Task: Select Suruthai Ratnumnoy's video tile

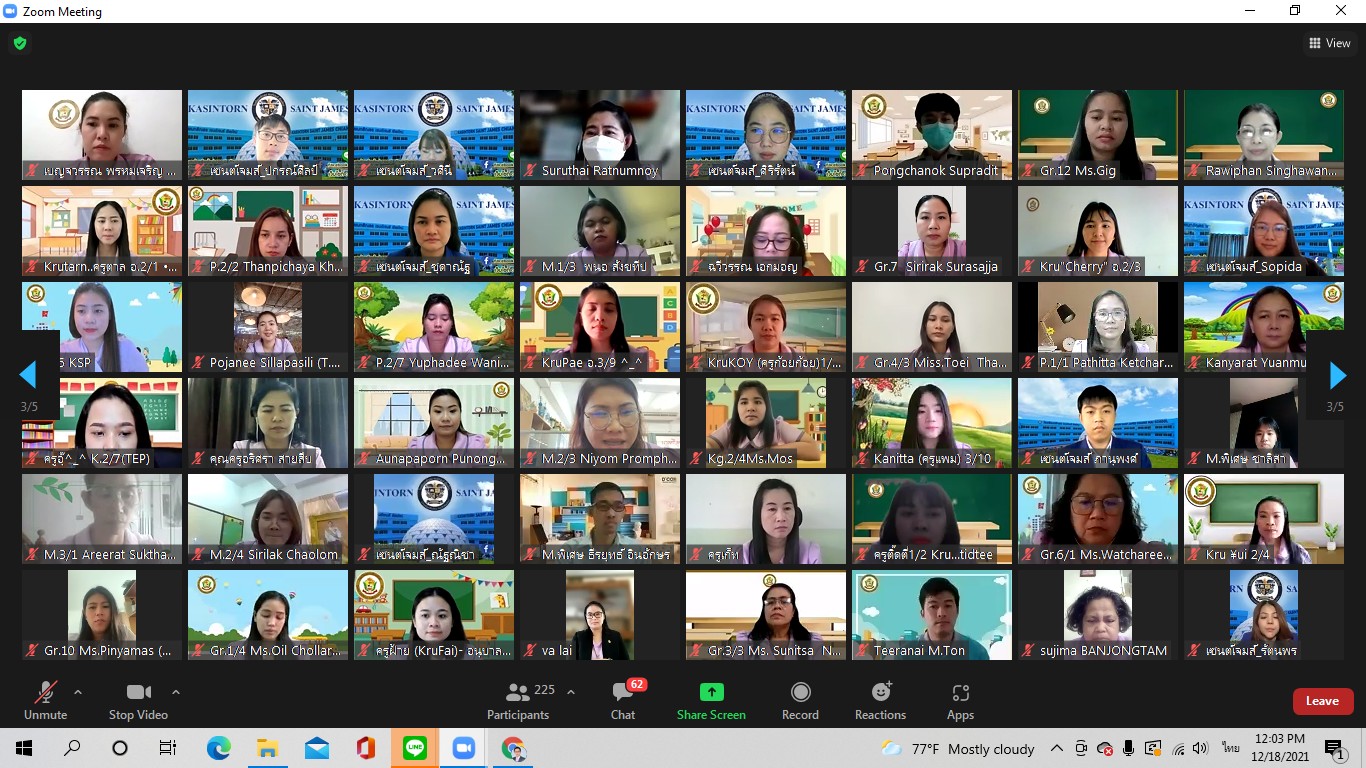Action: click(600, 135)
